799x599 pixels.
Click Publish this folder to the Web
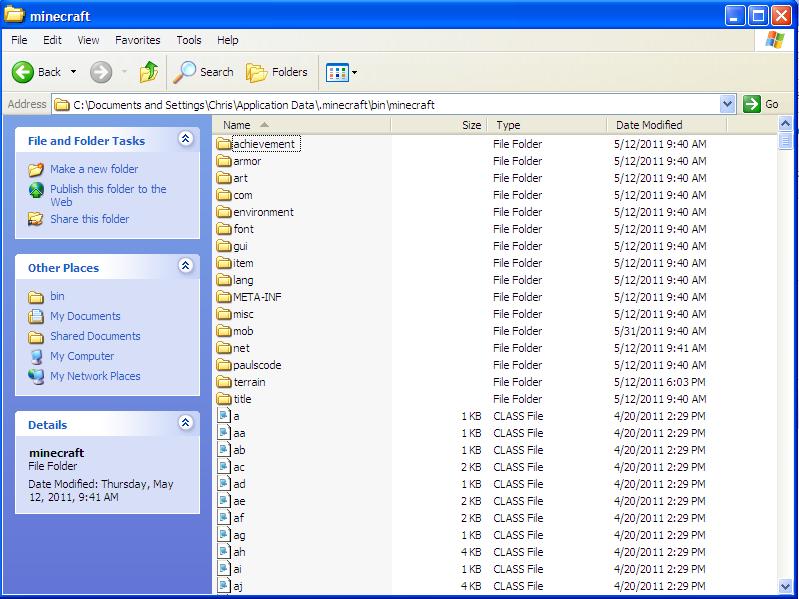108,195
